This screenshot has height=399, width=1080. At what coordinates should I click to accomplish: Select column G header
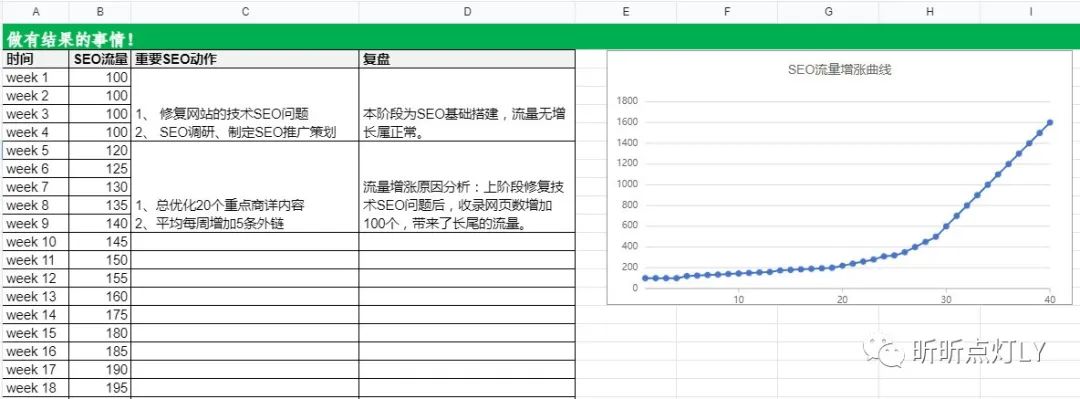pos(828,12)
